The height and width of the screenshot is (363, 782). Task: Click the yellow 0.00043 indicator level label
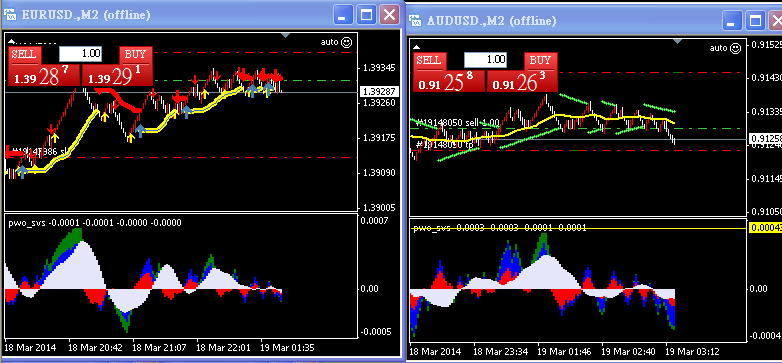pos(766,228)
